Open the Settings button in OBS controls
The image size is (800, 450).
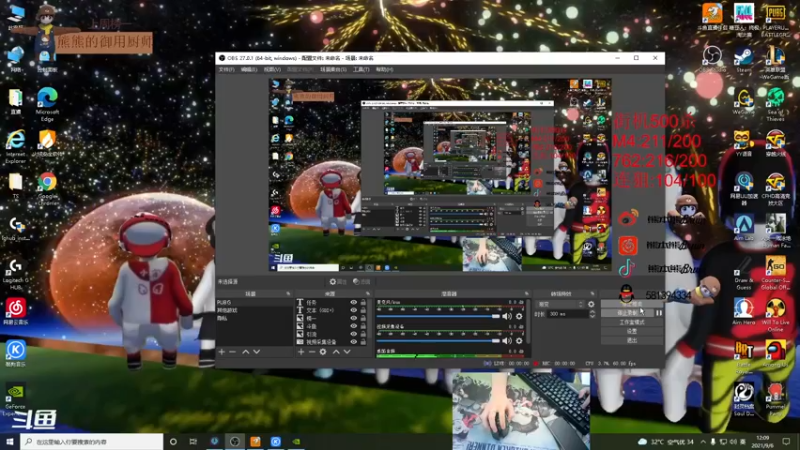[x=632, y=331]
